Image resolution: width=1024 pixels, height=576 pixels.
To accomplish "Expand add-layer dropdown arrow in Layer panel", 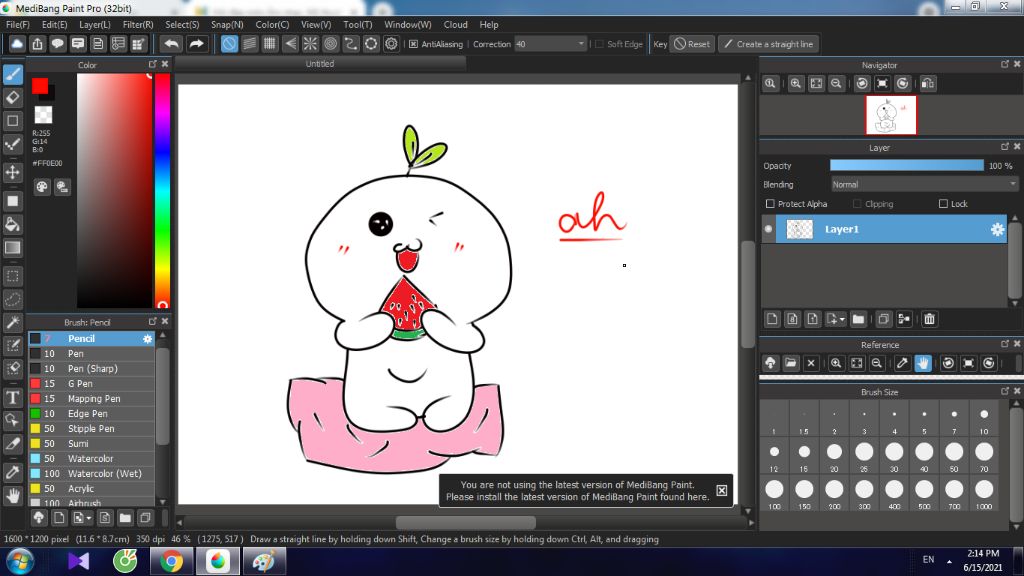I will [842, 319].
